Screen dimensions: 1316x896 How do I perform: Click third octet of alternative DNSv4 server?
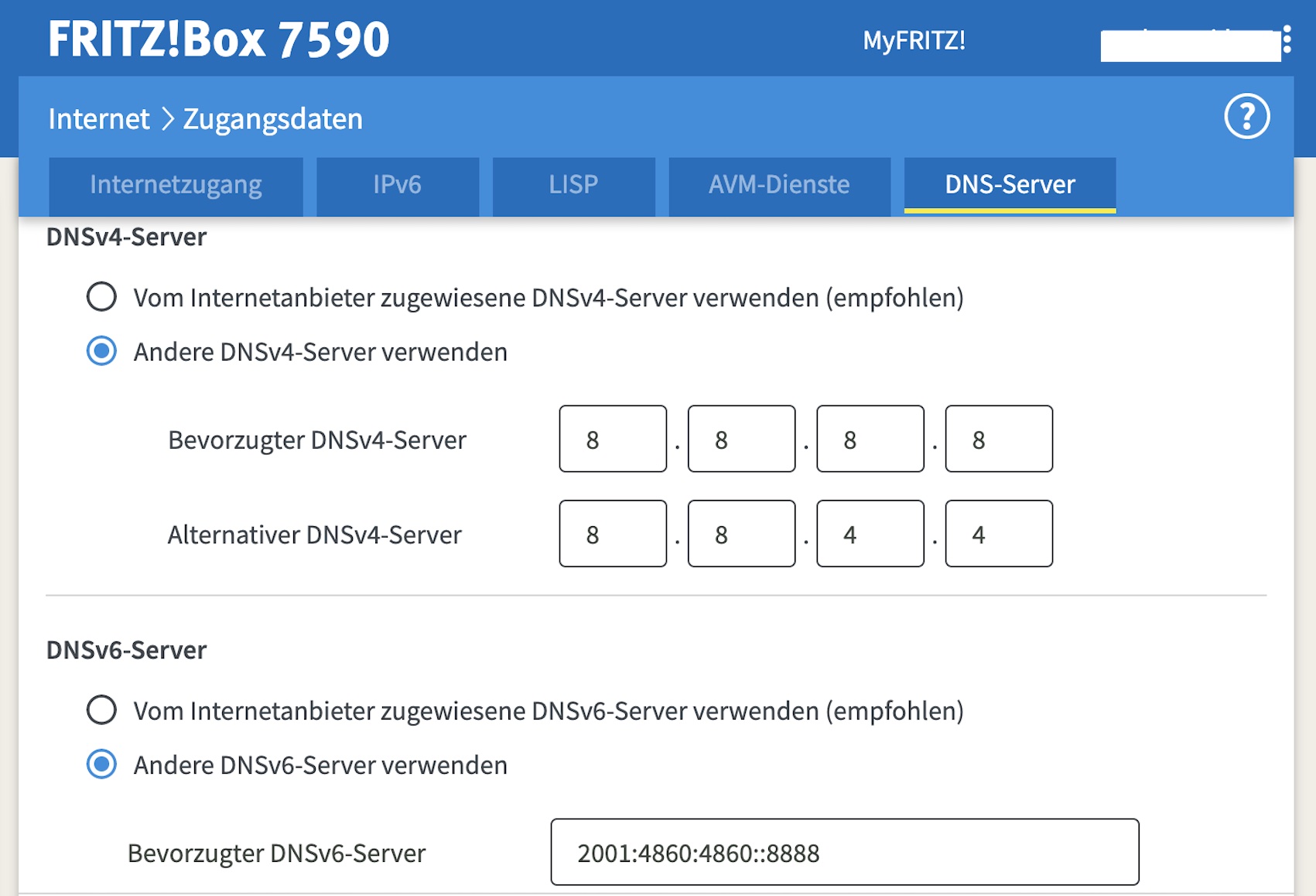[870, 534]
